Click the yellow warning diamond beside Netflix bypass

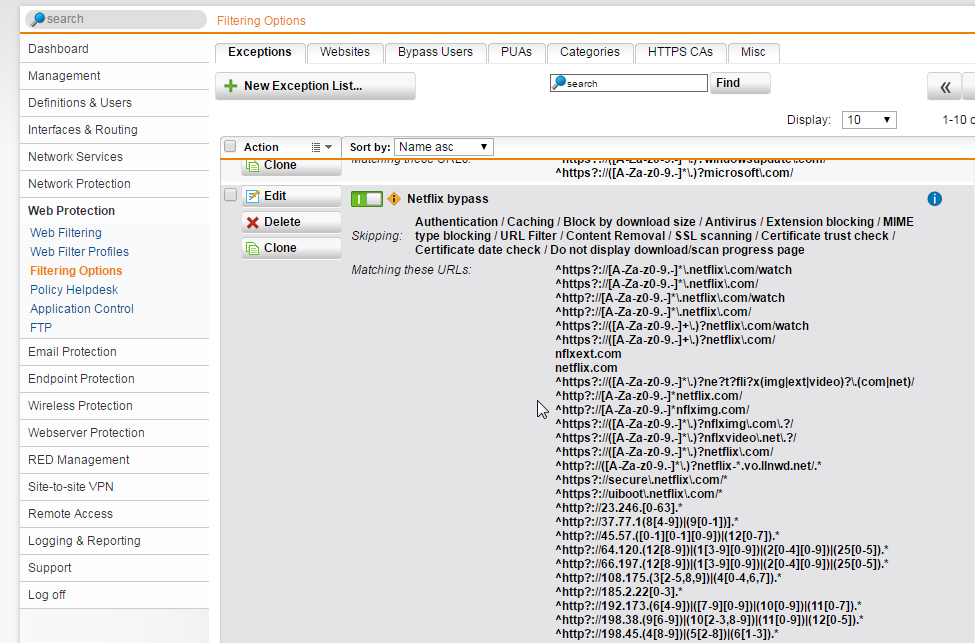pos(394,199)
